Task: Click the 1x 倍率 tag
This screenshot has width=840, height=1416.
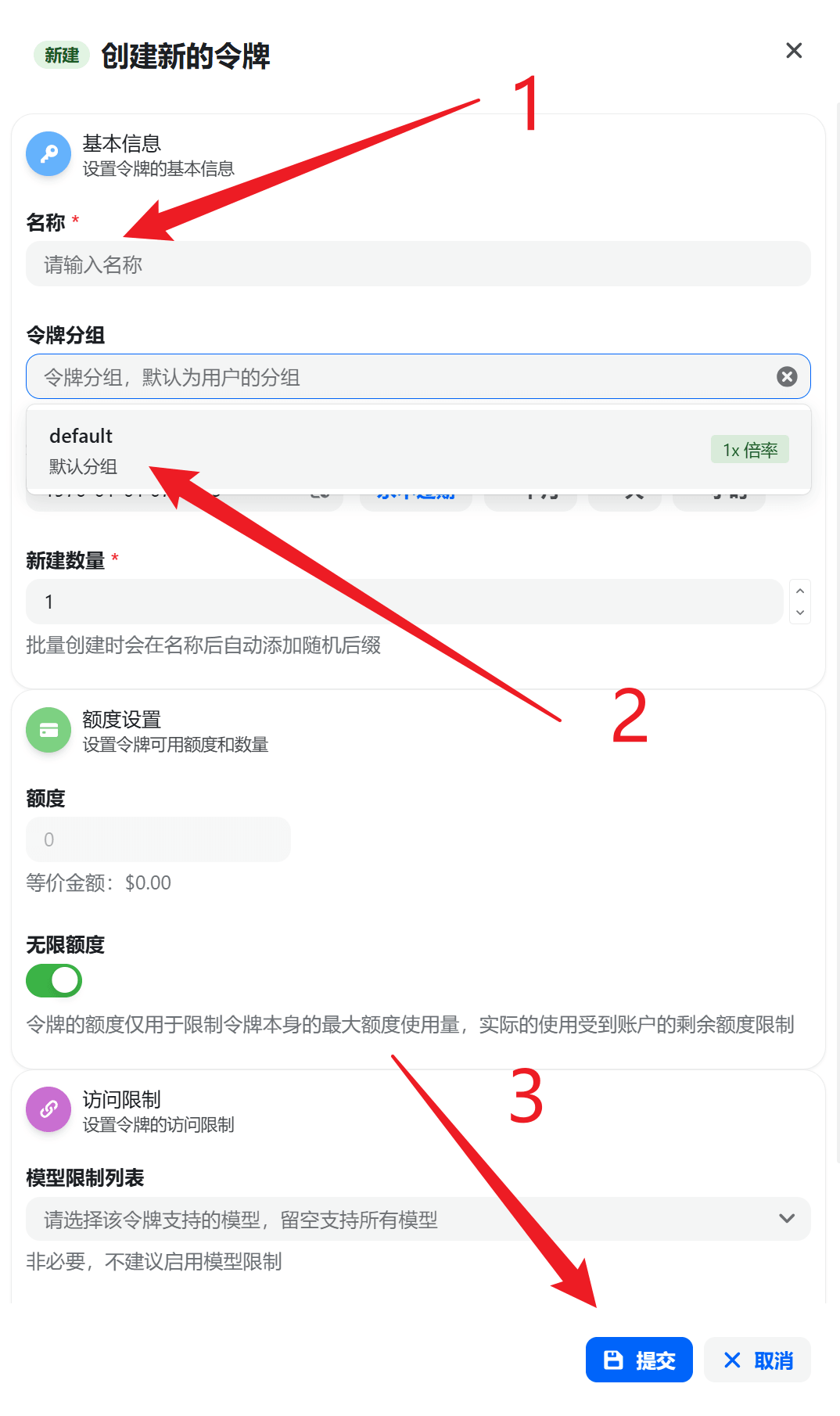Action: pyautogui.click(x=750, y=450)
